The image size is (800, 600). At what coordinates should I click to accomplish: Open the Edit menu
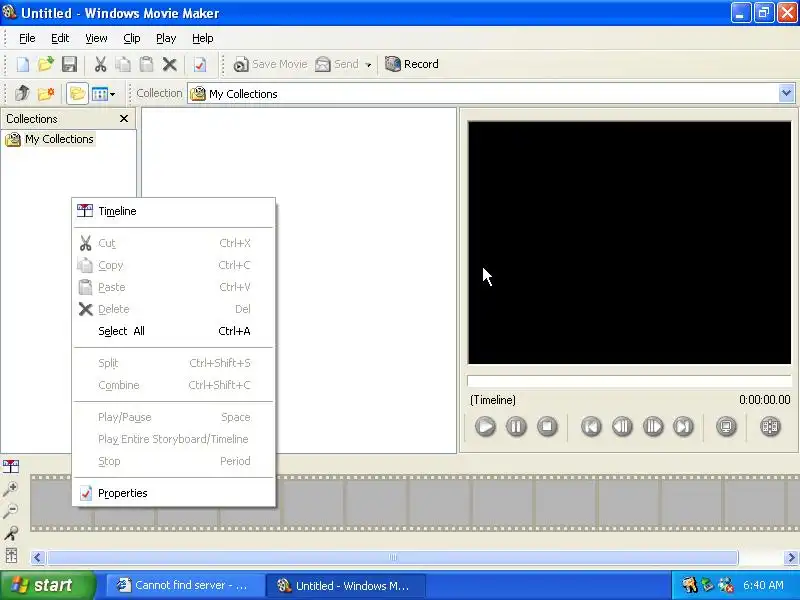coord(60,38)
